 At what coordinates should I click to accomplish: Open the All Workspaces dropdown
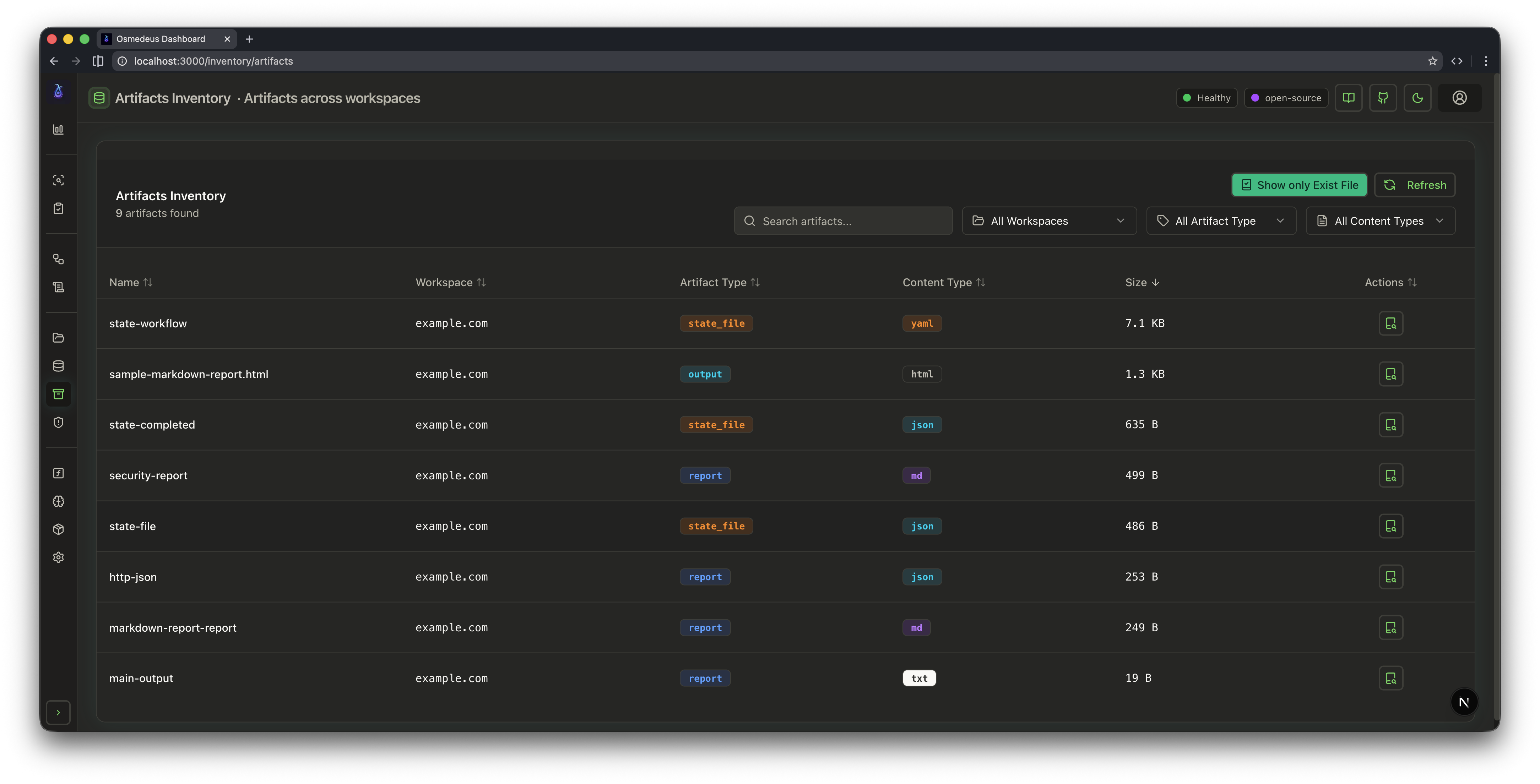1049,220
